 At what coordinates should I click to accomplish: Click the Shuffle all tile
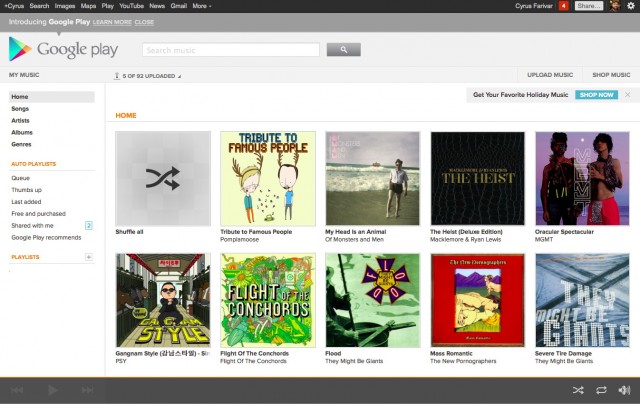click(x=162, y=178)
